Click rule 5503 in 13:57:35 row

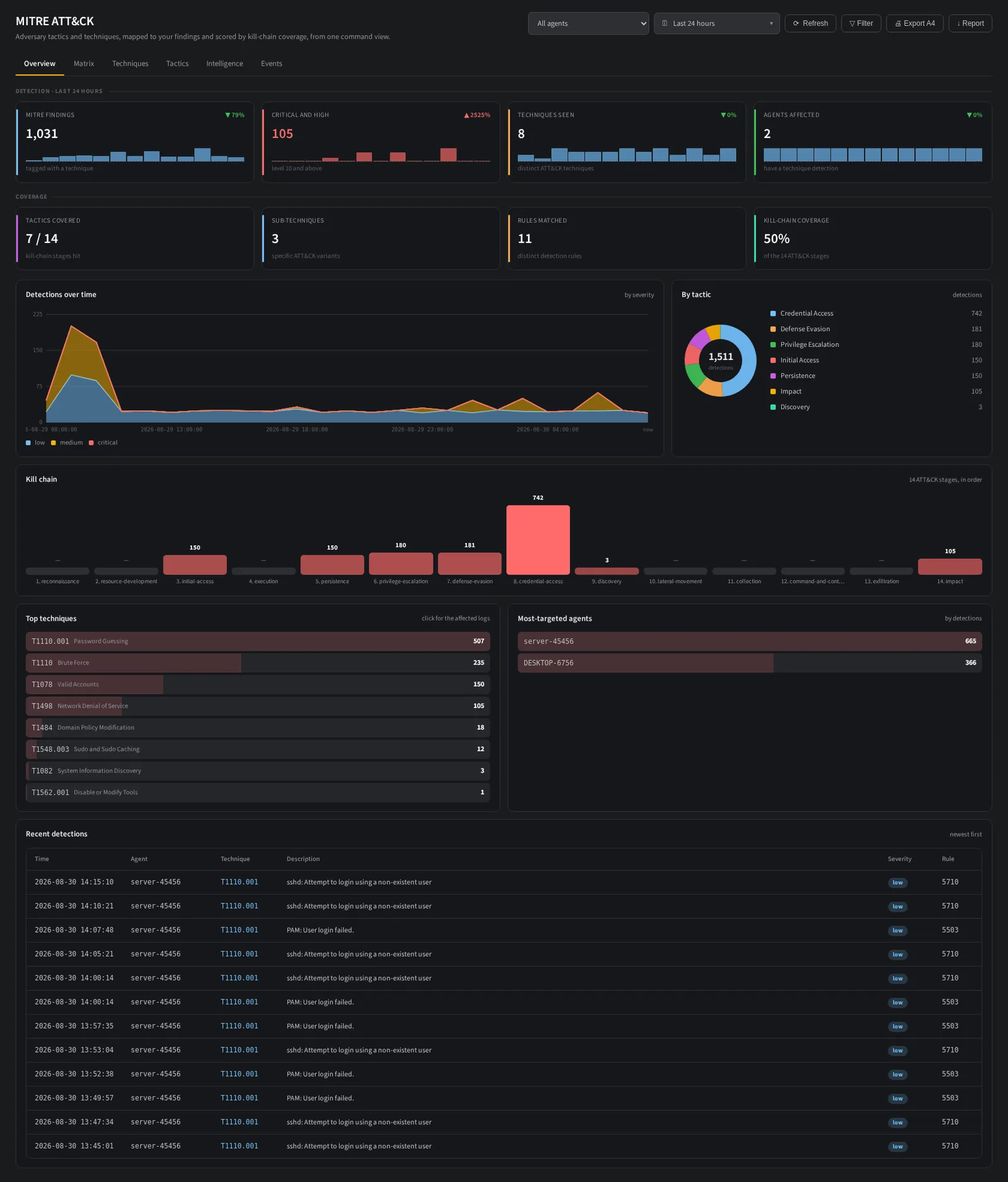[950, 1026]
